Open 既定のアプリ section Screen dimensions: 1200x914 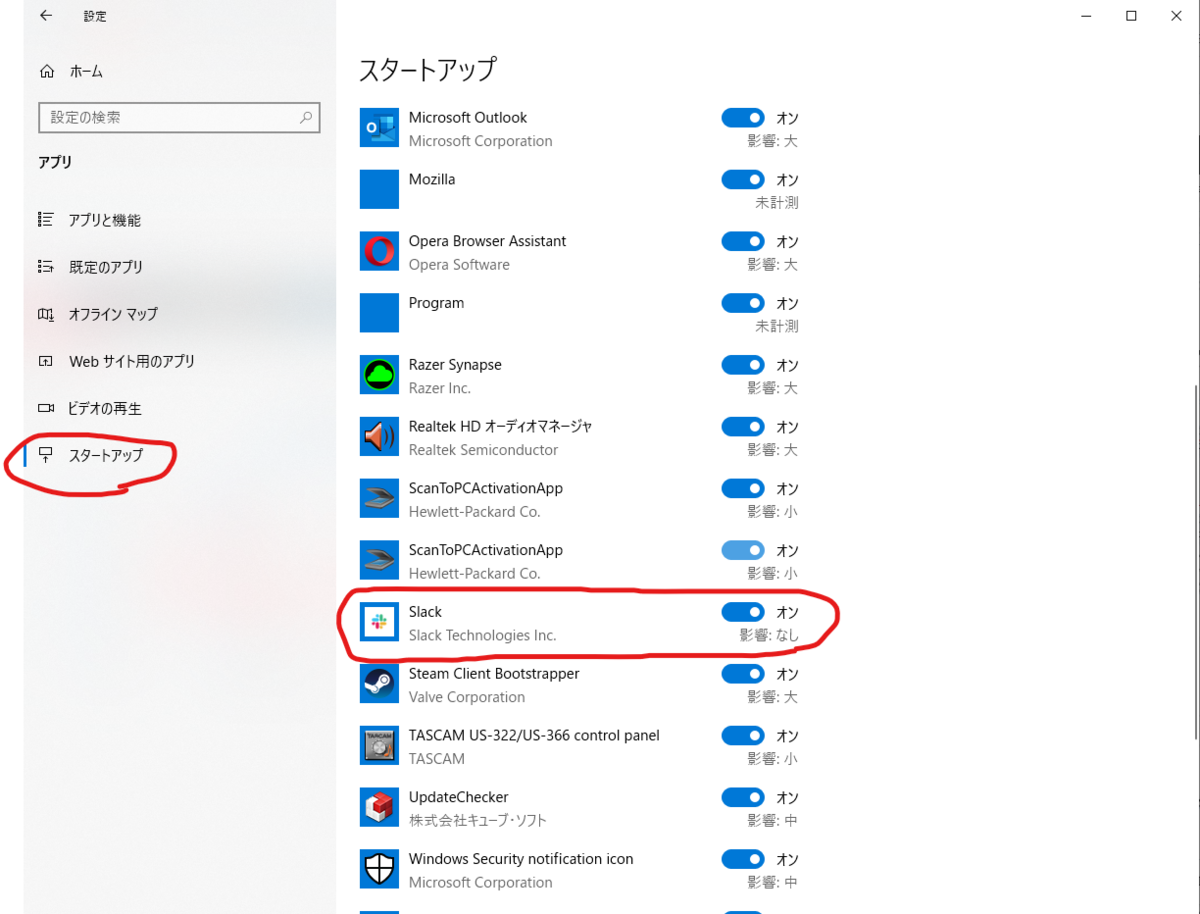click(106, 267)
